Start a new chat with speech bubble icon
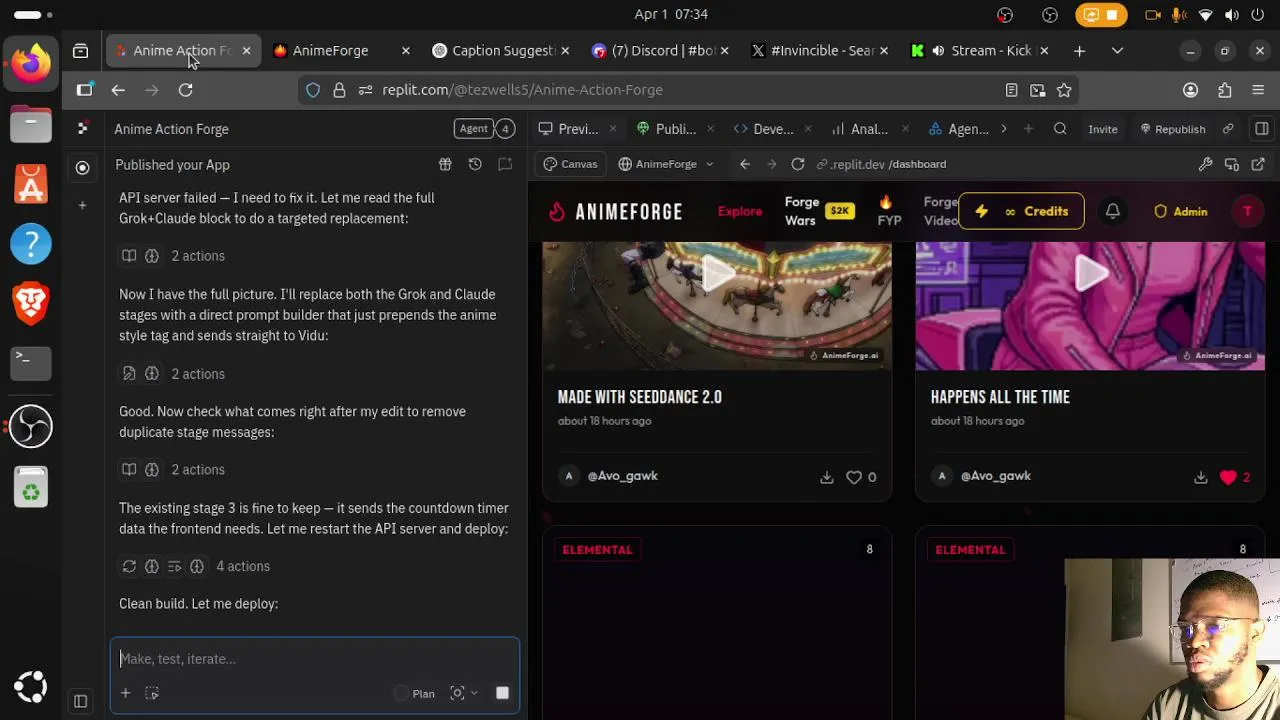The image size is (1280, 720). (x=505, y=164)
